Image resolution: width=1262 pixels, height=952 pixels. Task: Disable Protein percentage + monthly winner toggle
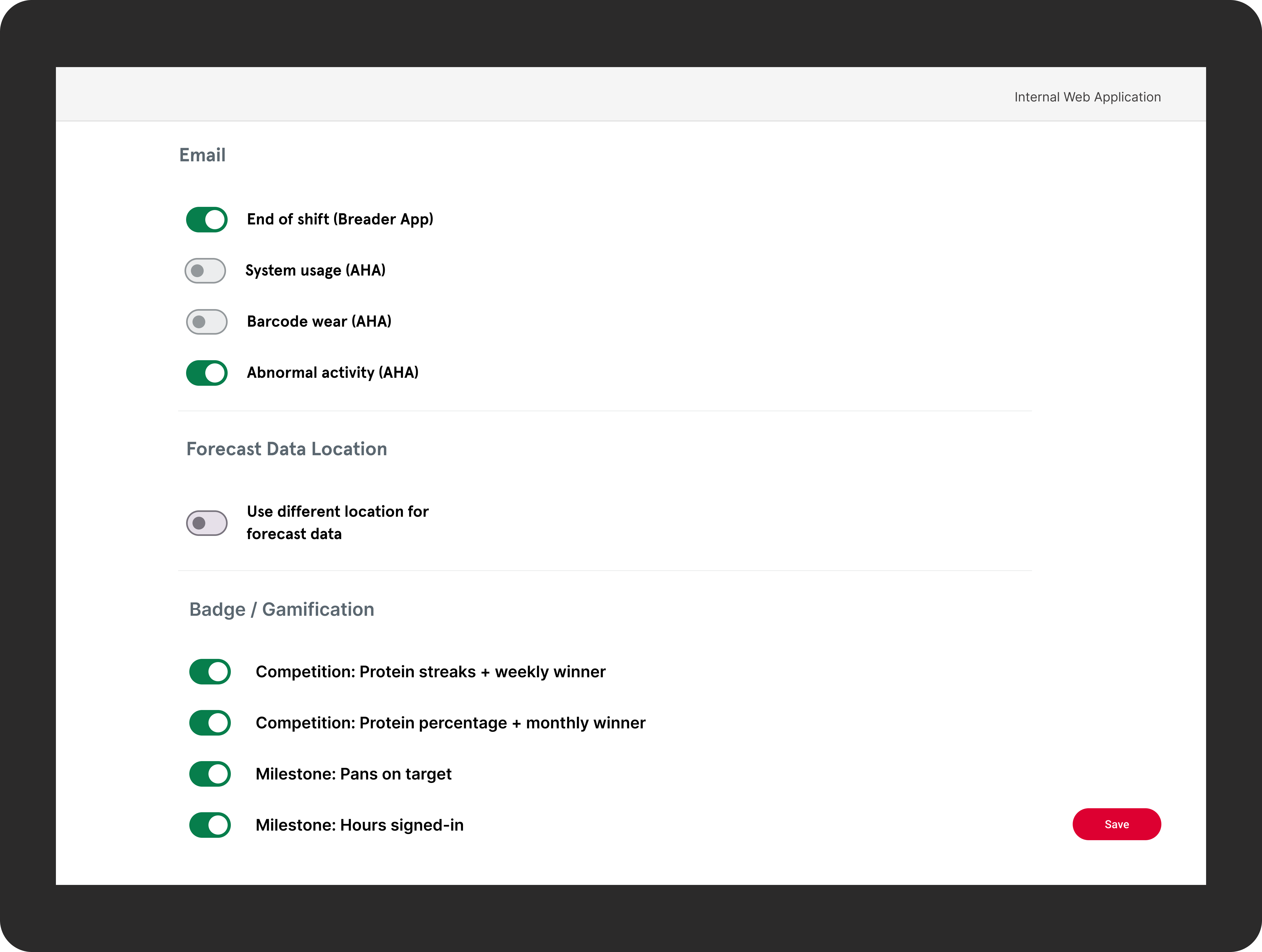tap(210, 723)
